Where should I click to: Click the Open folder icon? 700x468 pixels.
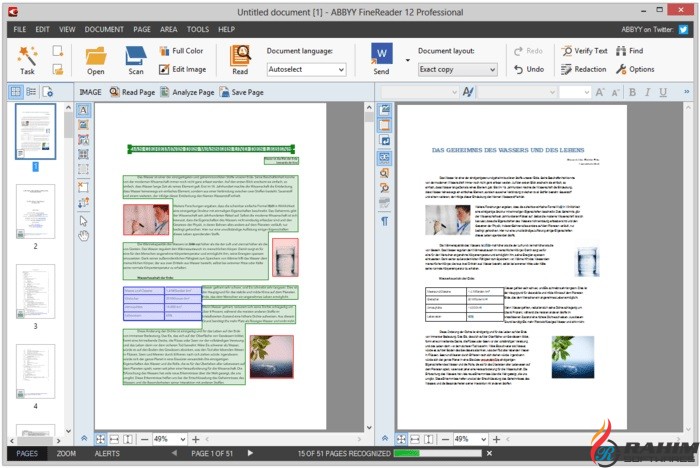96,59
